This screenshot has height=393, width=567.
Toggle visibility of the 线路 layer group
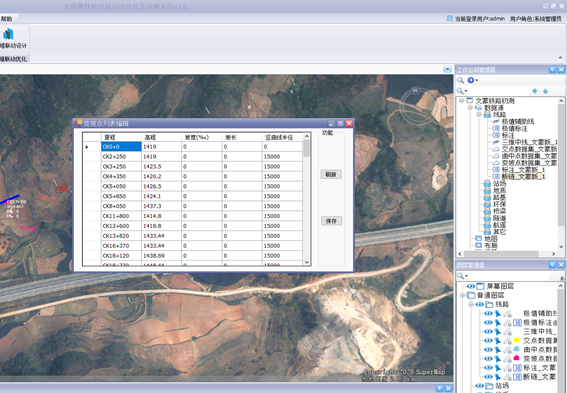479,304
